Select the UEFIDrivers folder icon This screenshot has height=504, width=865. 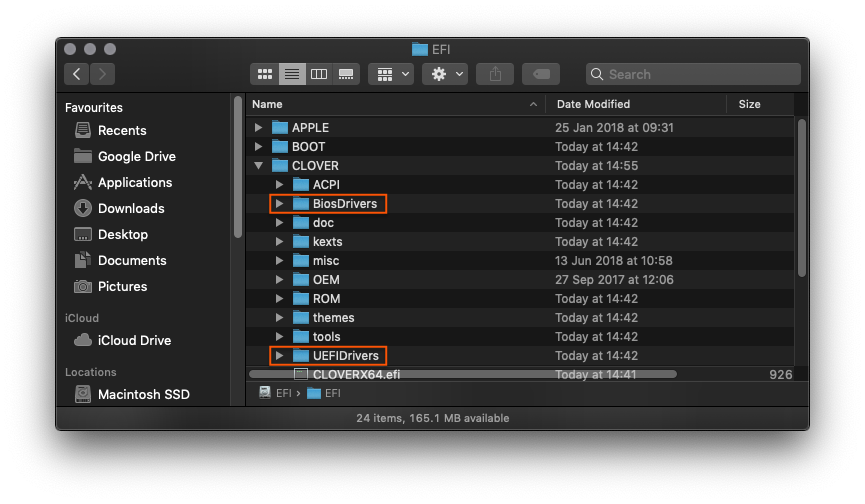[301, 356]
